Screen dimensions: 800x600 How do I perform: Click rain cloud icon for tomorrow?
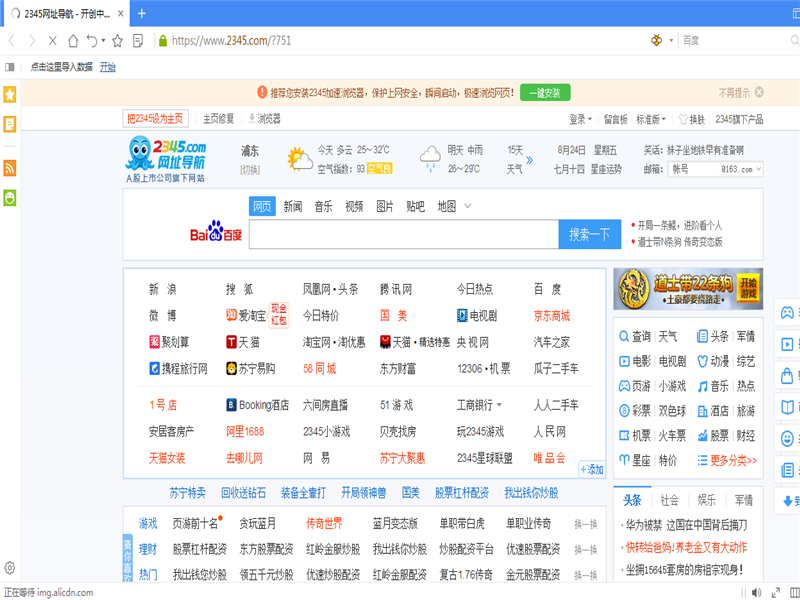pos(430,159)
